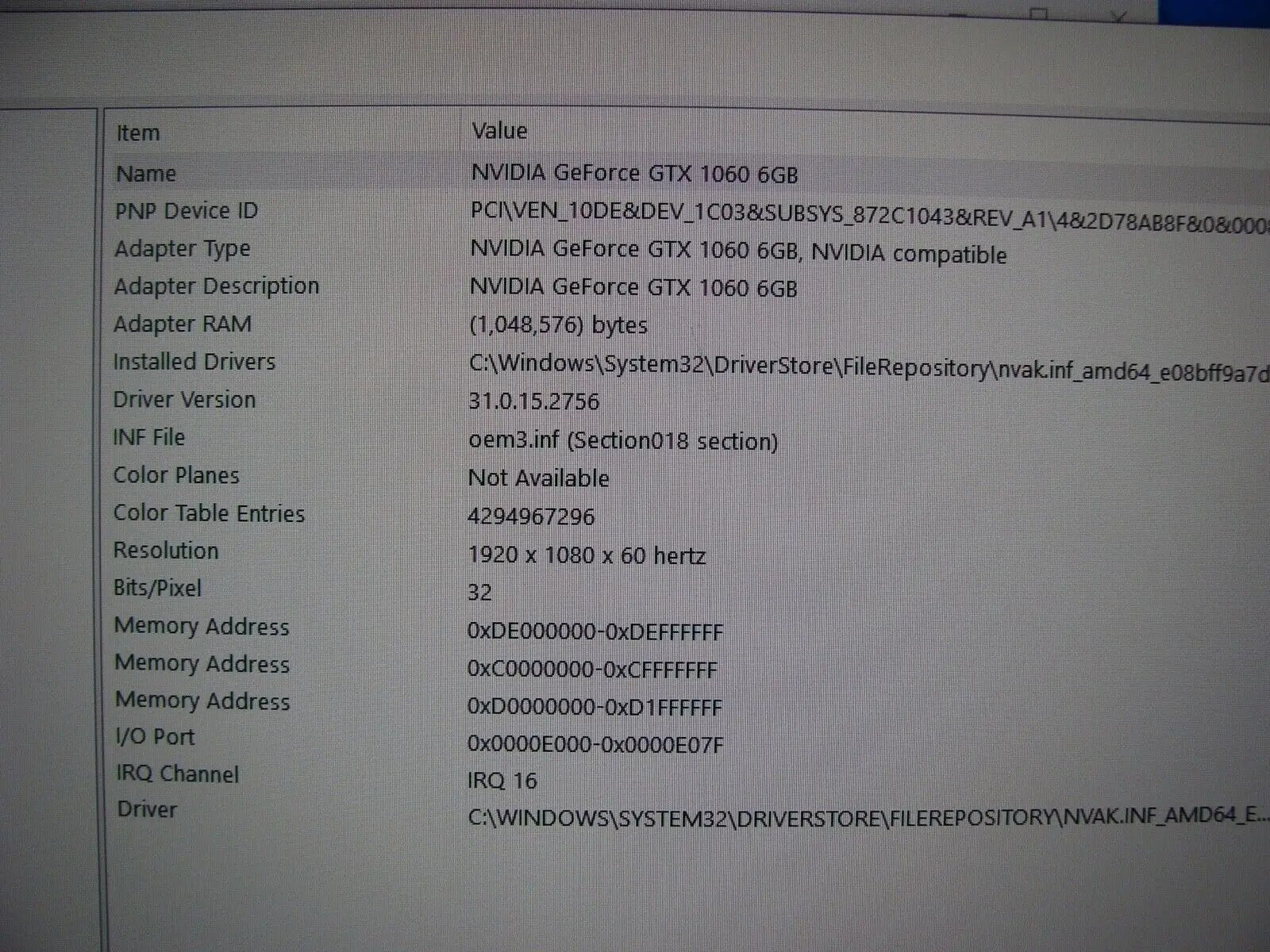This screenshot has height=952, width=1270.
Task: Select the Color Table Entries label
Action: [x=209, y=512]
